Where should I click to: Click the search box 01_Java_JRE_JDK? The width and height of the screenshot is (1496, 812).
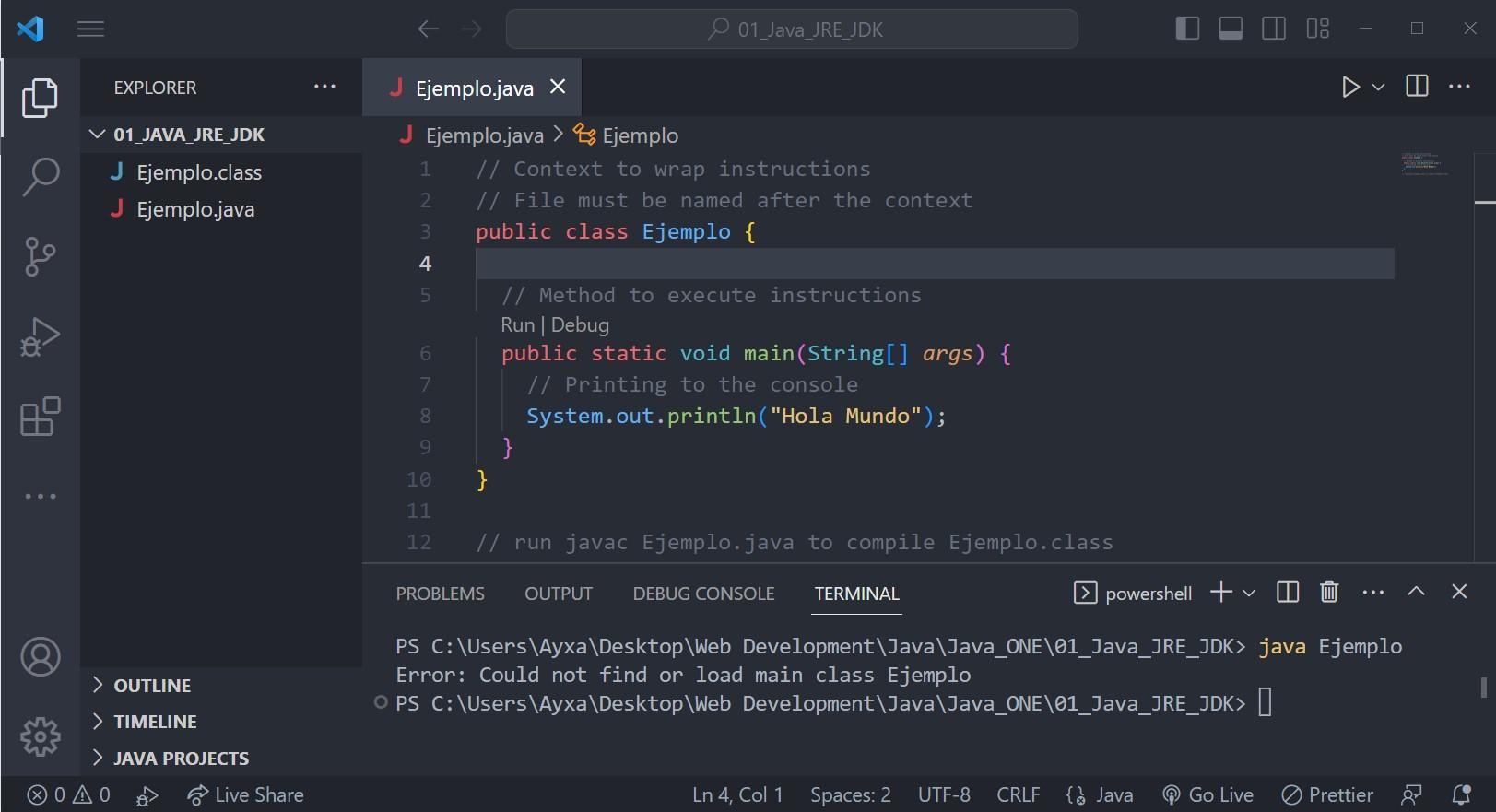(792, 29)
